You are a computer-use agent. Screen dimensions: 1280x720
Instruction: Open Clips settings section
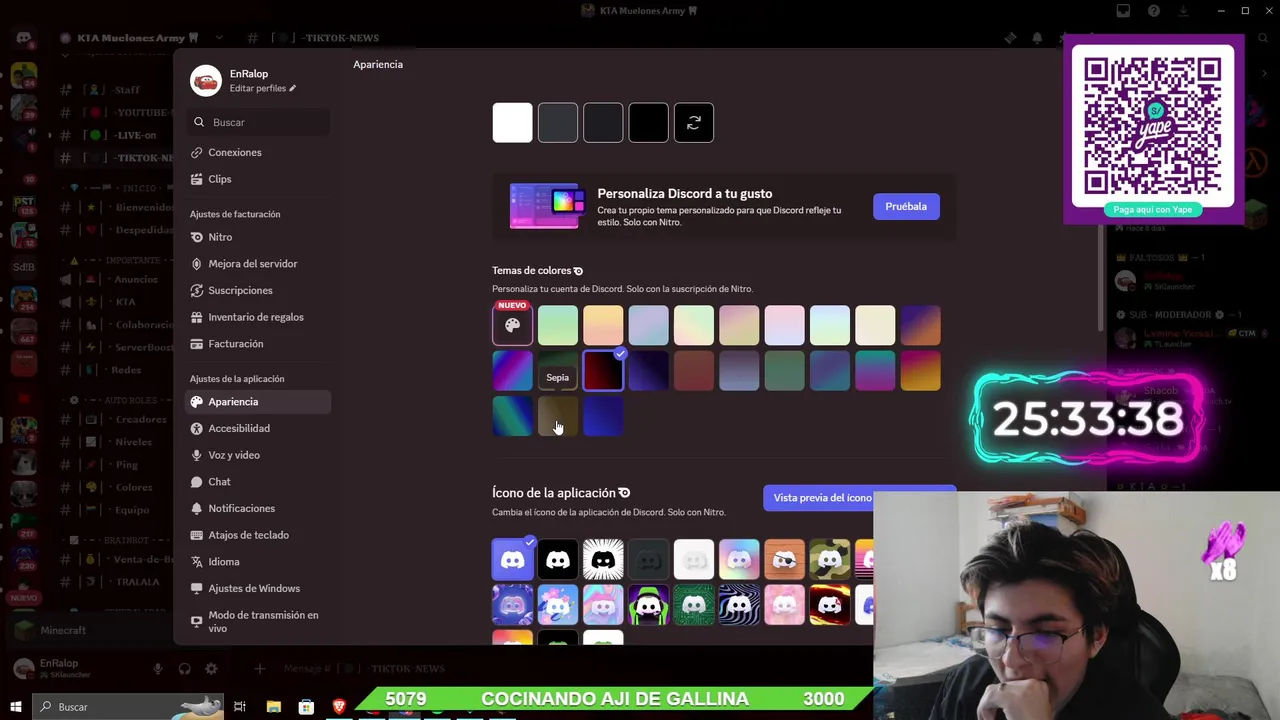[258, 179]
